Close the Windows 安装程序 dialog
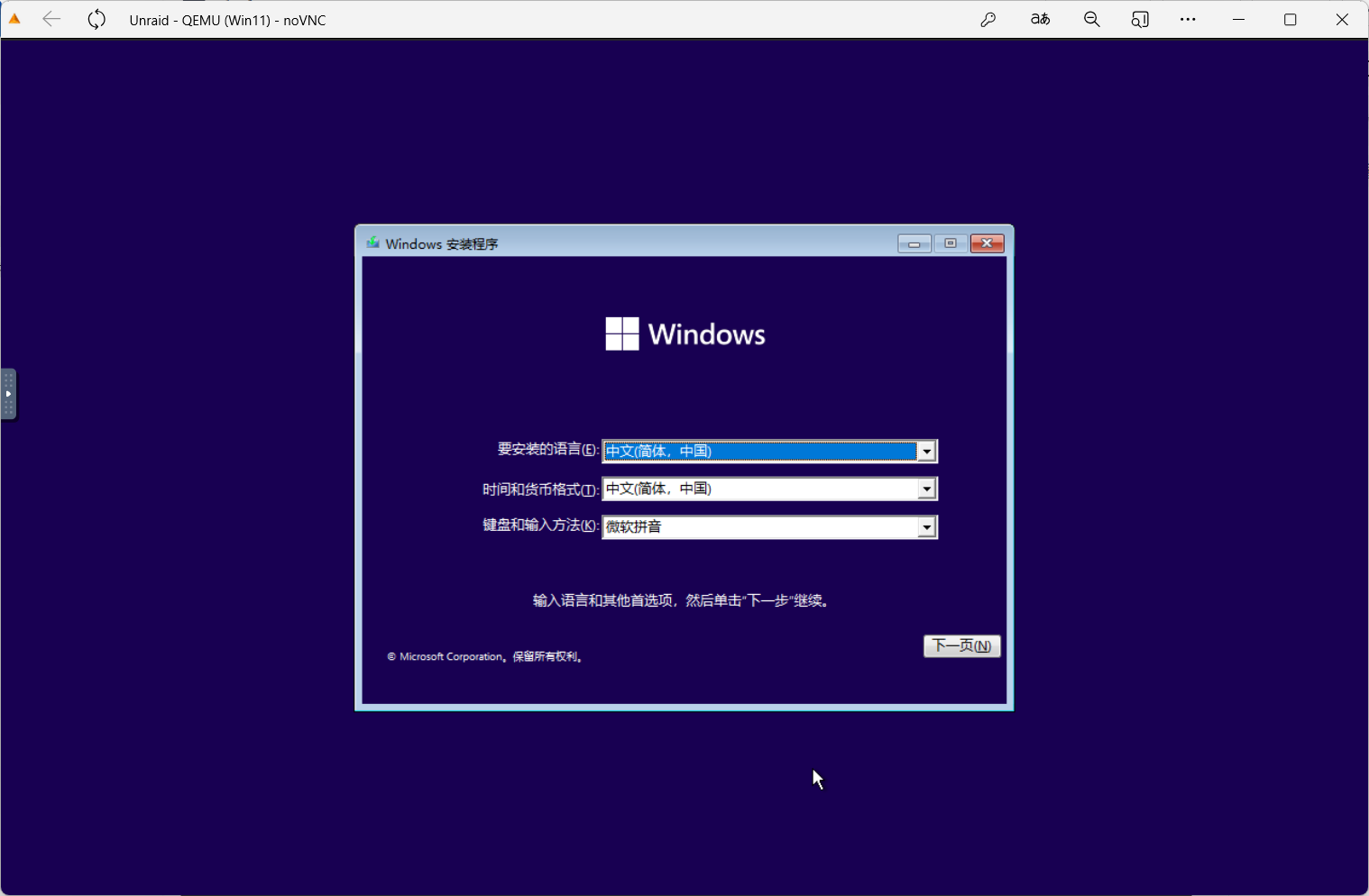 (988, 243)
